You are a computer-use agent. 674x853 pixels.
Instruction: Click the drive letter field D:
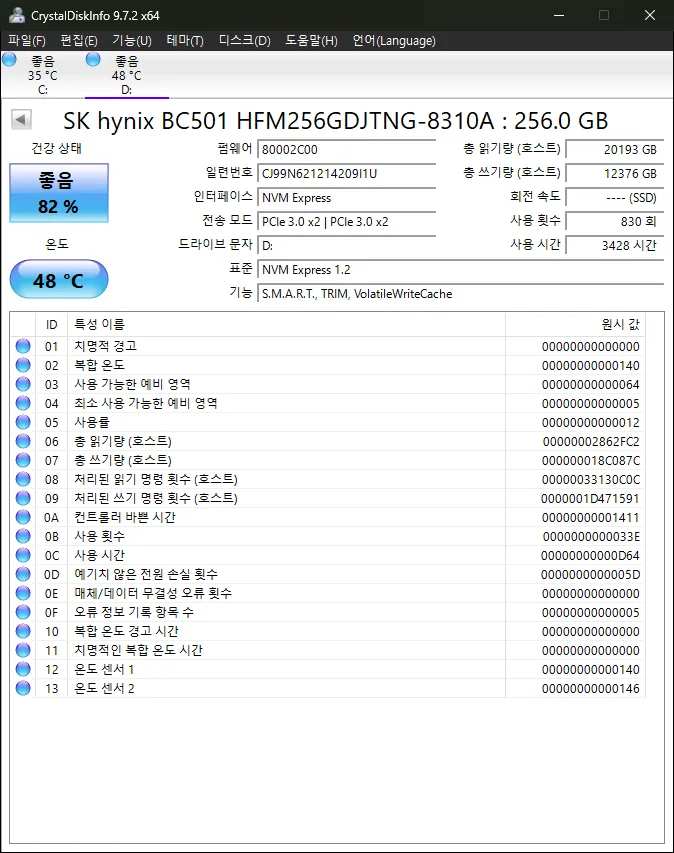coord(347,245)
